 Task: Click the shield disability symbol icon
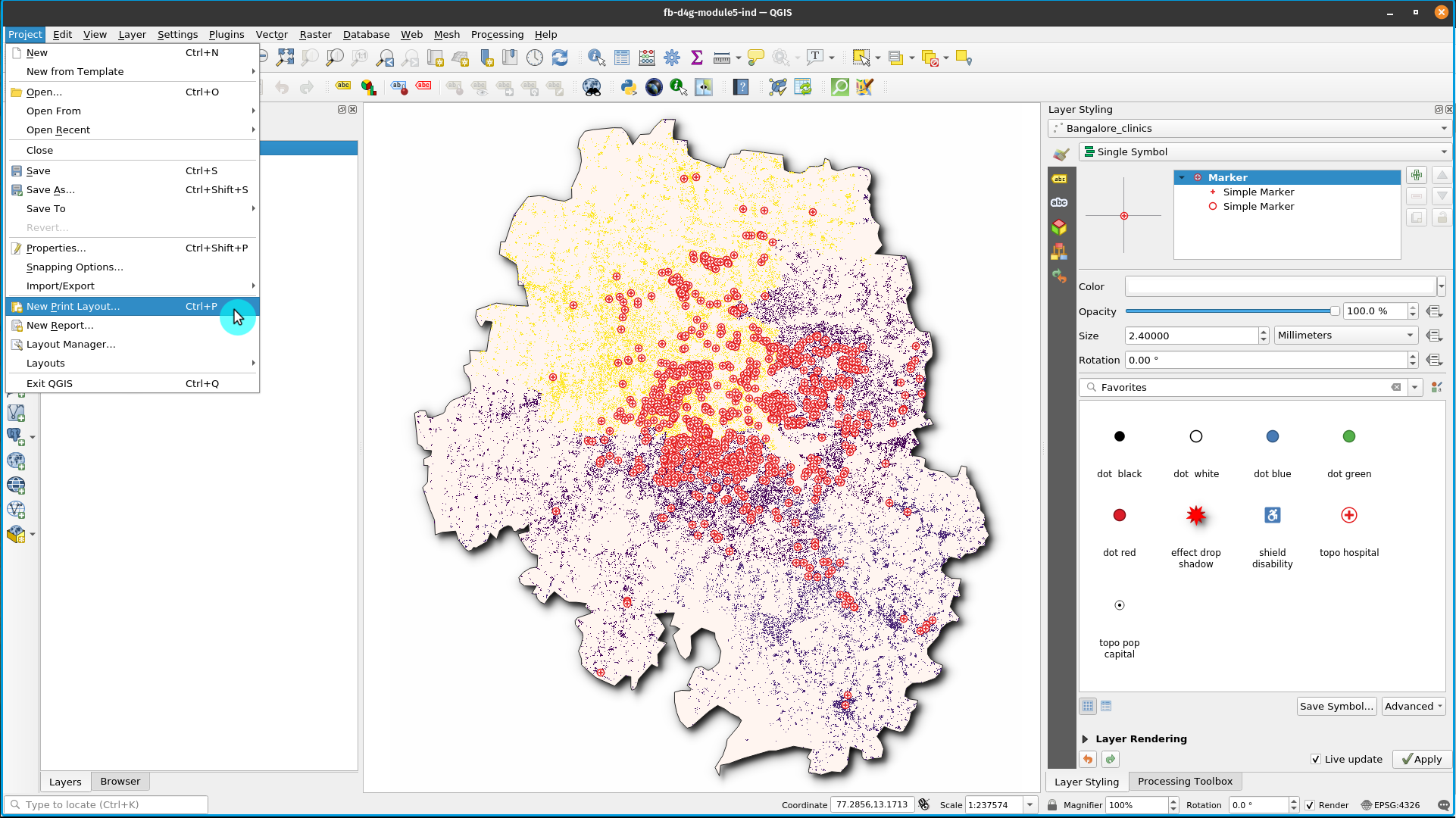1271,515
